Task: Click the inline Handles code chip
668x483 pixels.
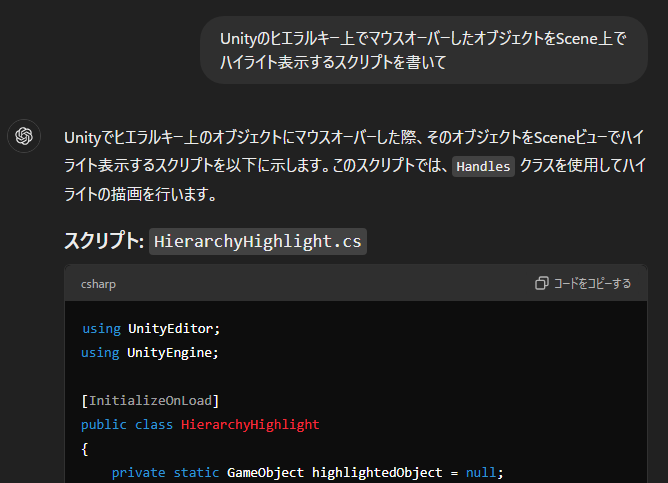Action: (483, 166)
